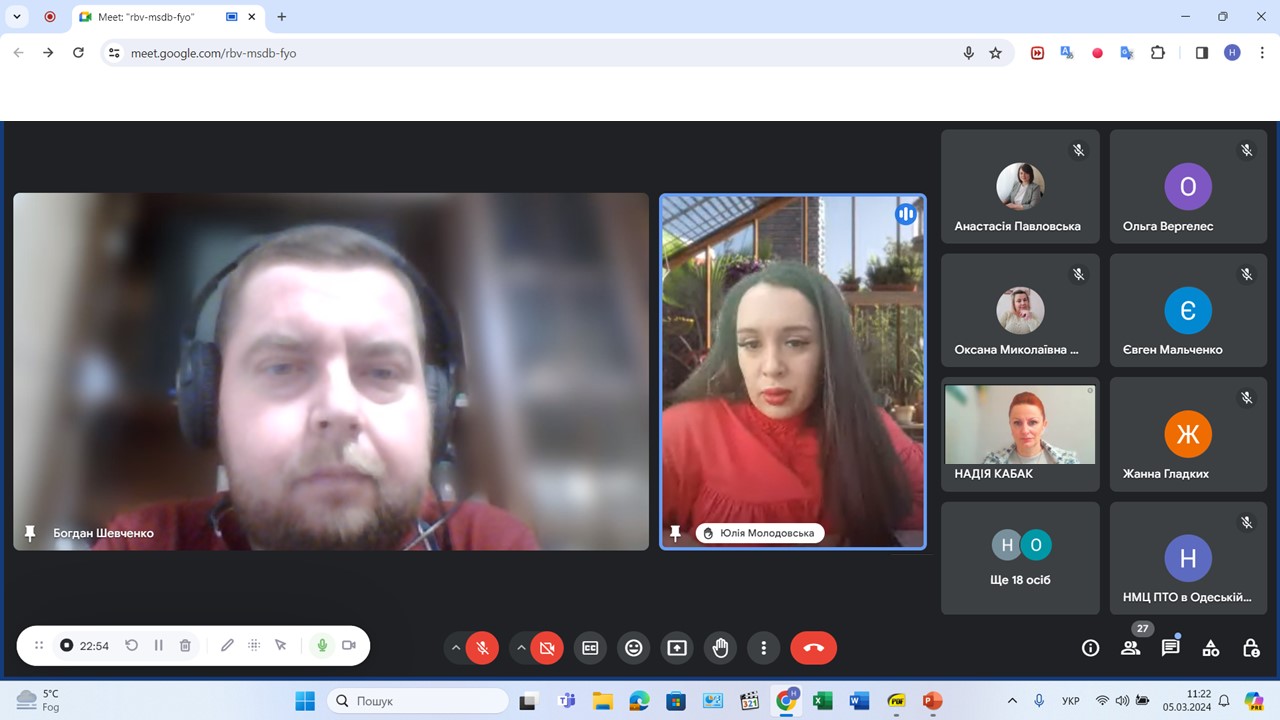Open the meeting details info icon
The image size is (1280, 720).
[x=1090, y=648]
